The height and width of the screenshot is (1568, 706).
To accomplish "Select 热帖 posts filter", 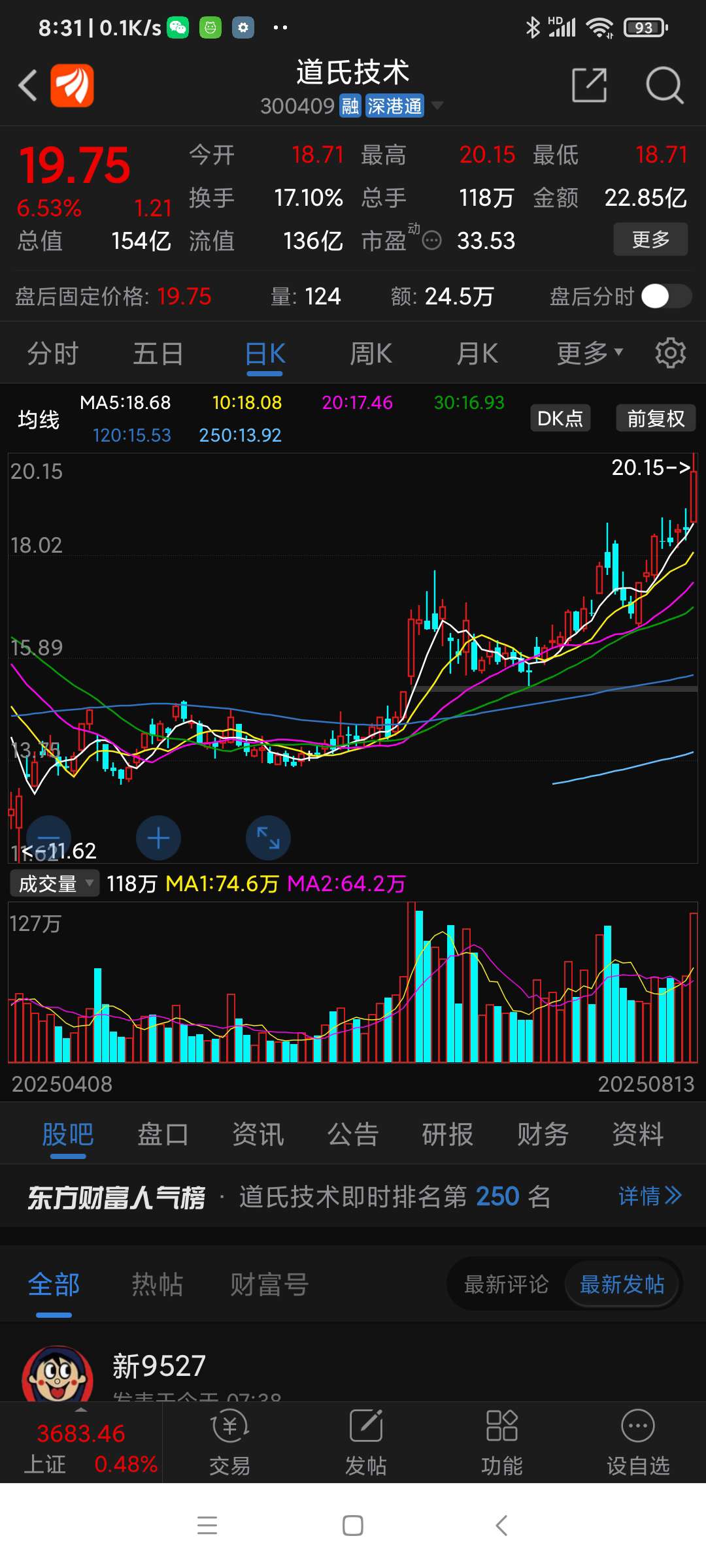I will pos(157,1284).
